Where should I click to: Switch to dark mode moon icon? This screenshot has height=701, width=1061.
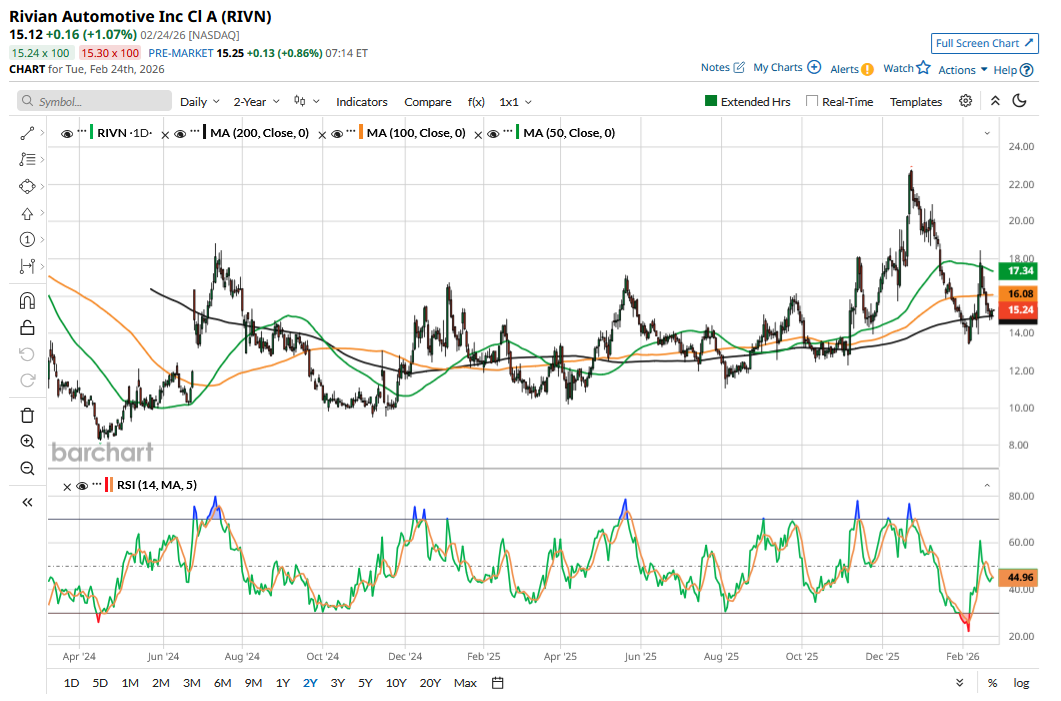(x=1020, y=101)
